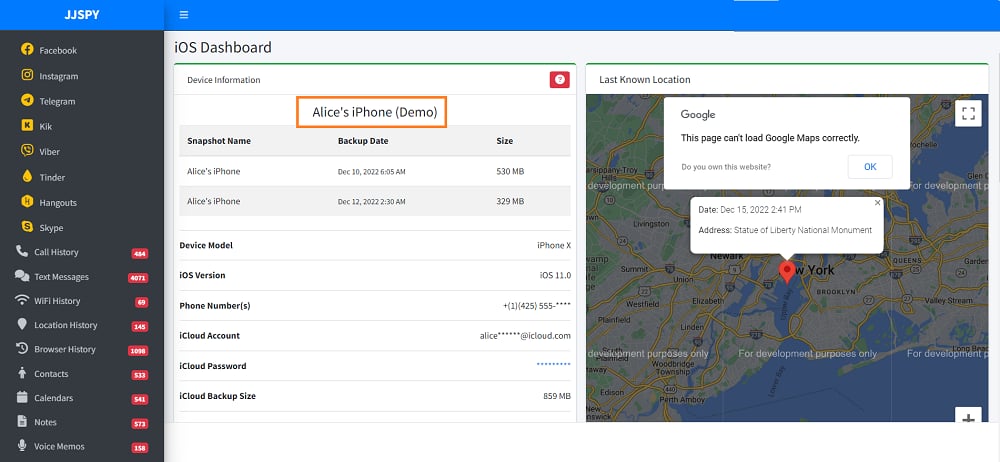Click the iOS 11.0 version value
The height and width of the screenshot is (462, 1000).
[x=555, y=276]
